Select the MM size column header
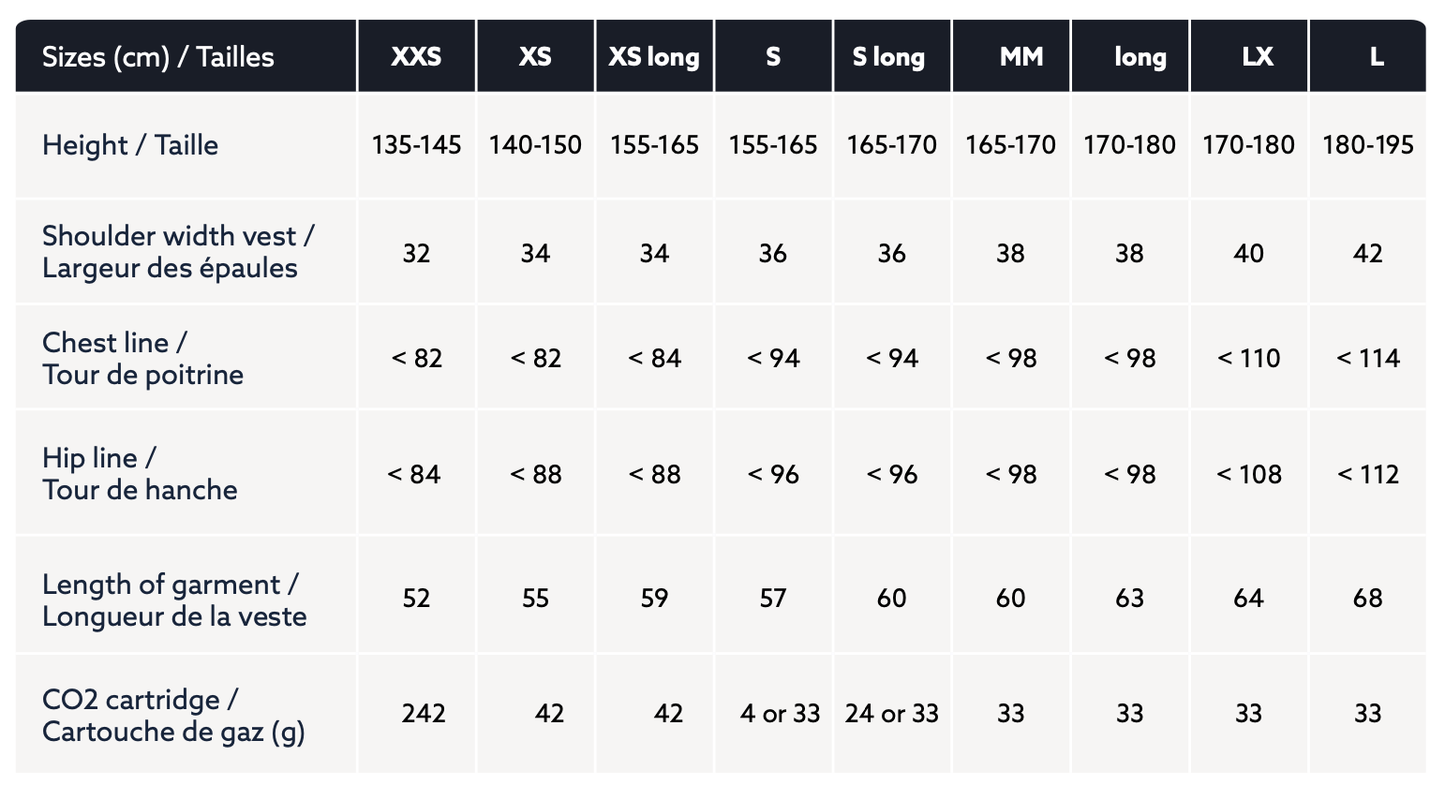The height and width of the screenshot is (785, 1445). [x=1021, y=57]
